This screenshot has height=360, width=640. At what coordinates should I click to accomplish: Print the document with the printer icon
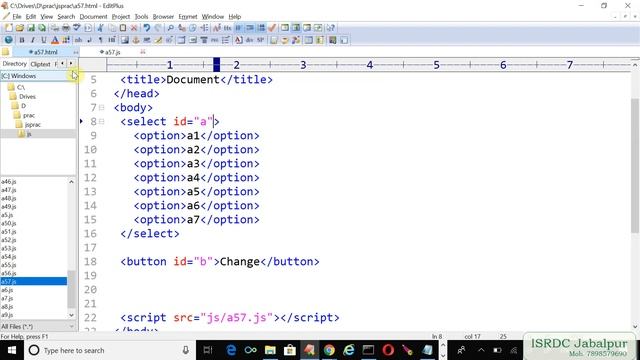pyautogui.click(x=66, y=28)
